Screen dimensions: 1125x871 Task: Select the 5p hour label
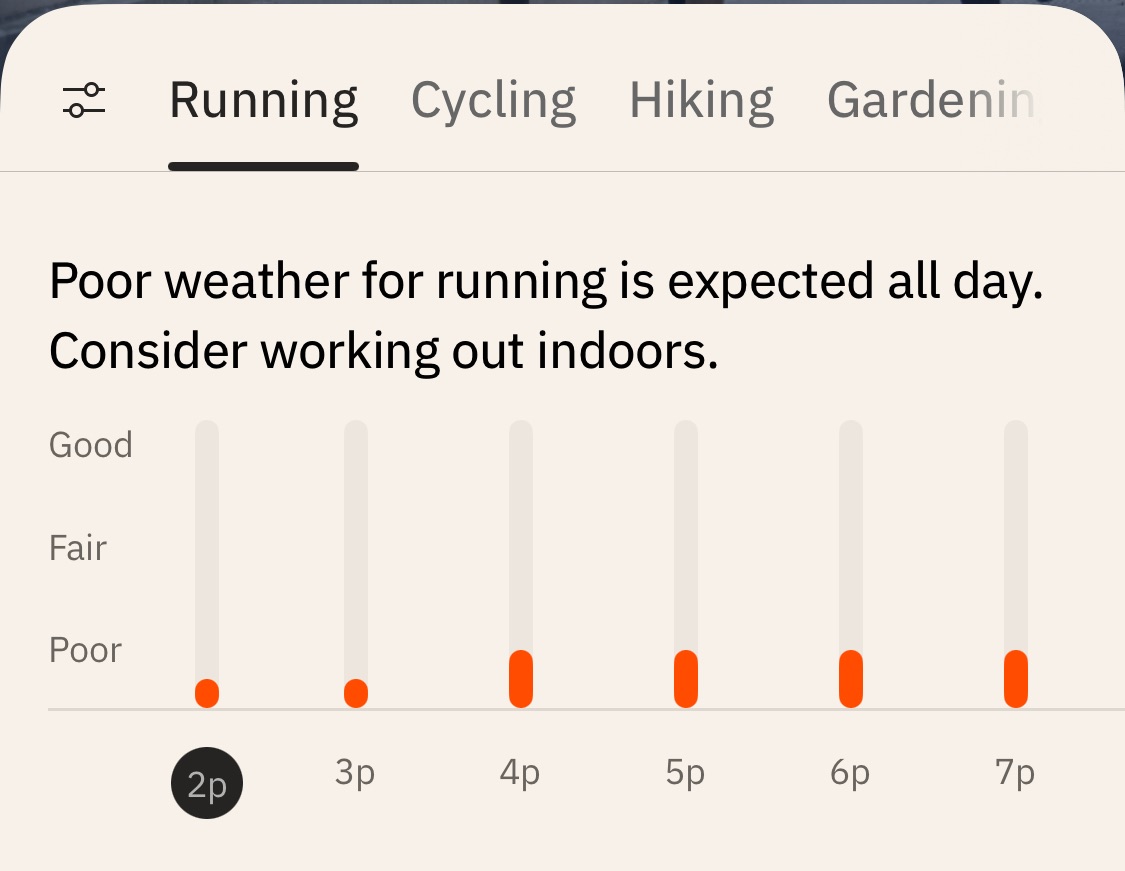(x=685, y=773)
